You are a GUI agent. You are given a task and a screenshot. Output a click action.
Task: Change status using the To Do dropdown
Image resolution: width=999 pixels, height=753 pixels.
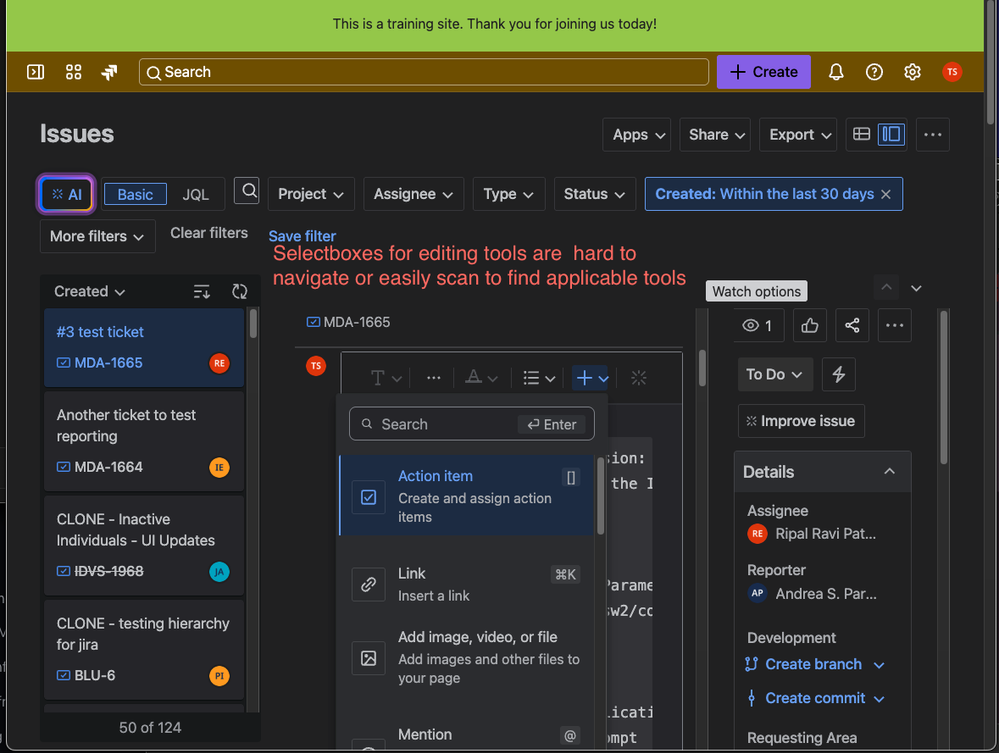click(x=774, y=374)
